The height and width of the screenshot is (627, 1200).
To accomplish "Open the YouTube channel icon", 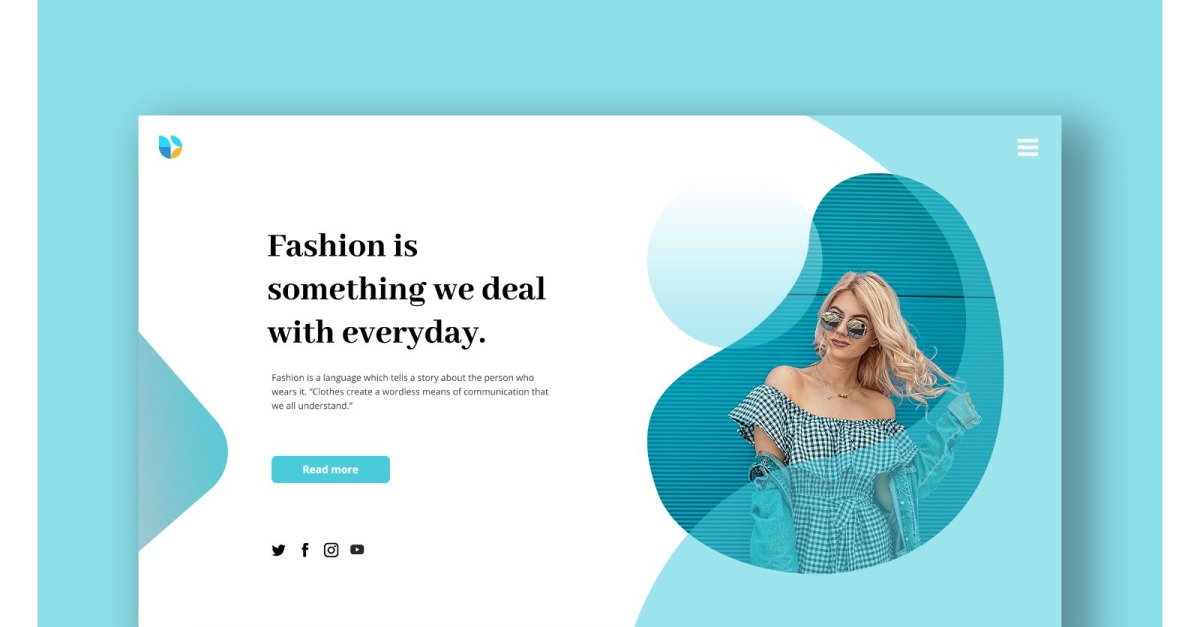I will (x=357, y=549).
